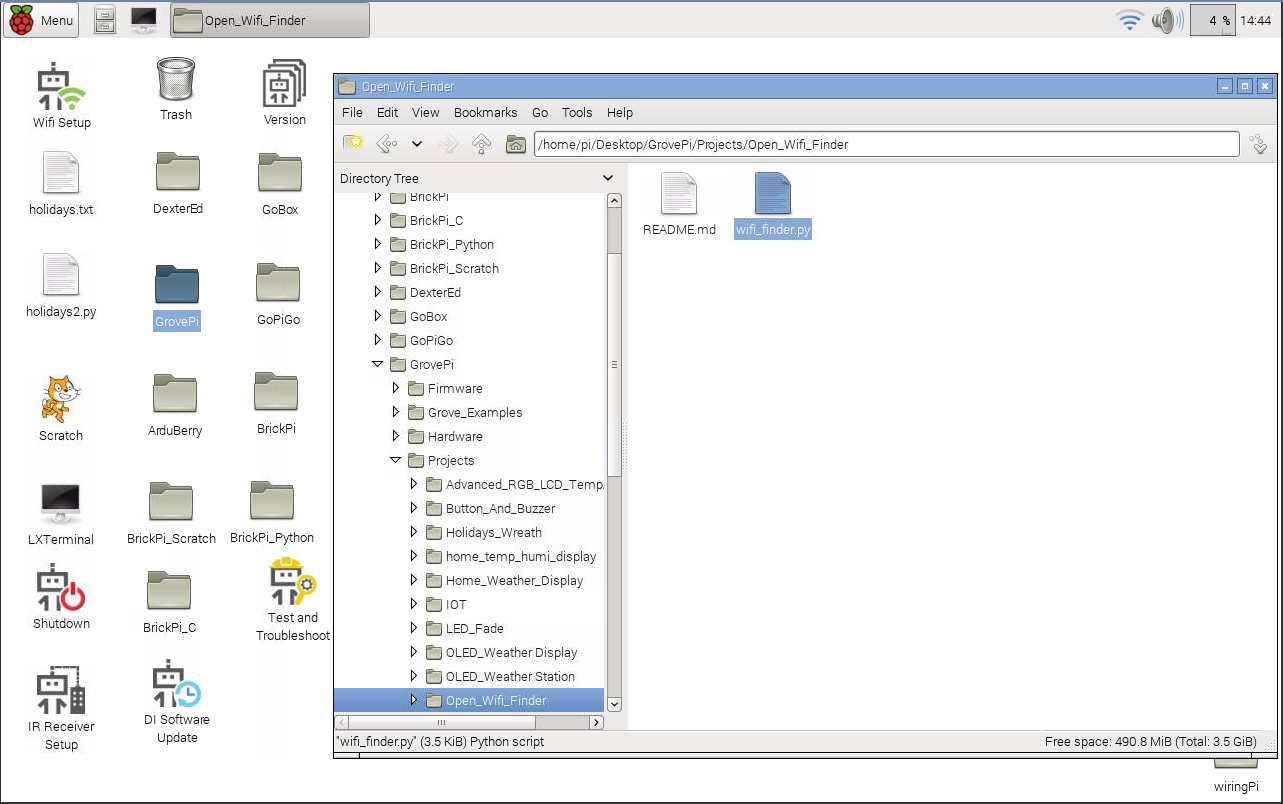Open the BrickPi_Scratch desktop folder

[171, 513]
